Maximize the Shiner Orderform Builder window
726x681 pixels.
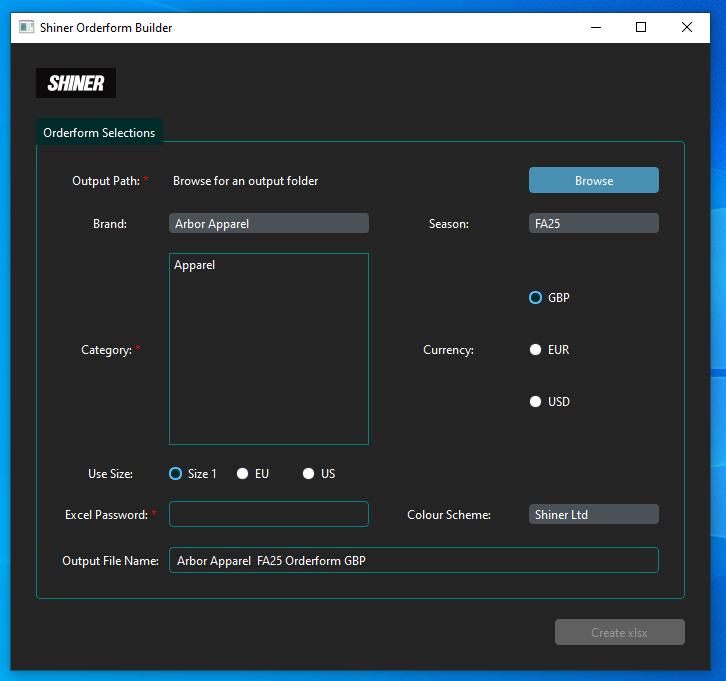tap(641, 28)
